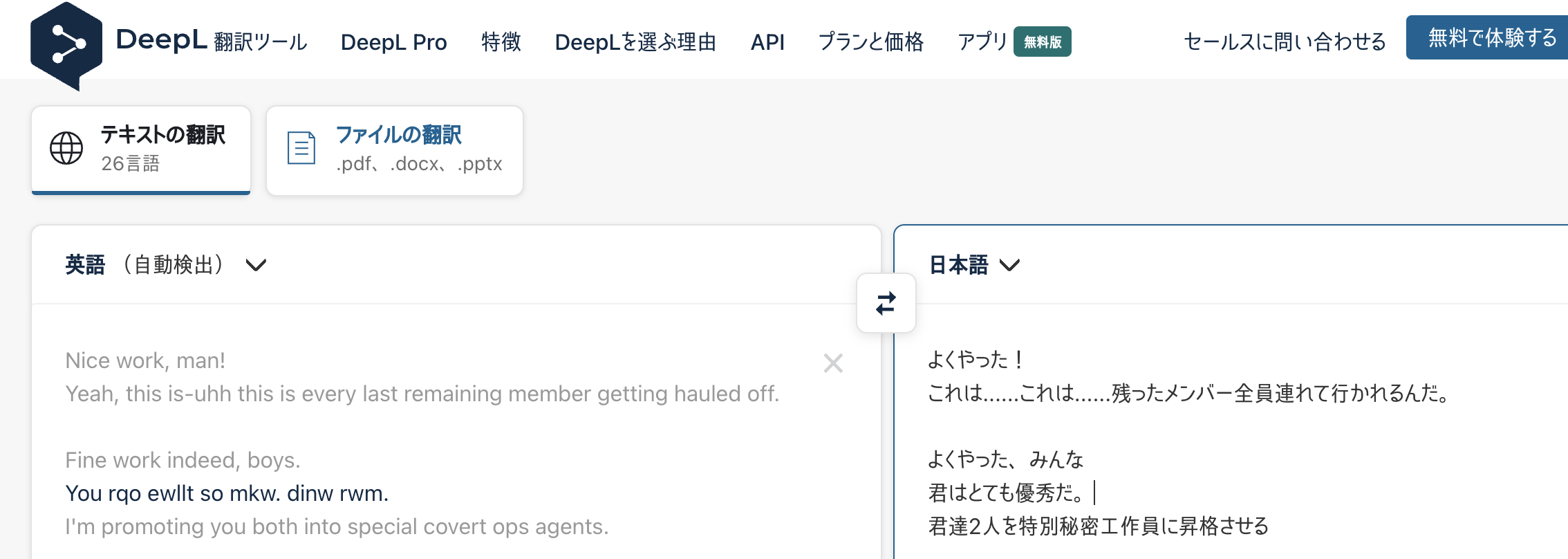Open the 英語（自動検出） source language dropdown
Image resolution: width=1568 pixels, height=559 pixels.
pyautogui.click(x=166, y=265)
